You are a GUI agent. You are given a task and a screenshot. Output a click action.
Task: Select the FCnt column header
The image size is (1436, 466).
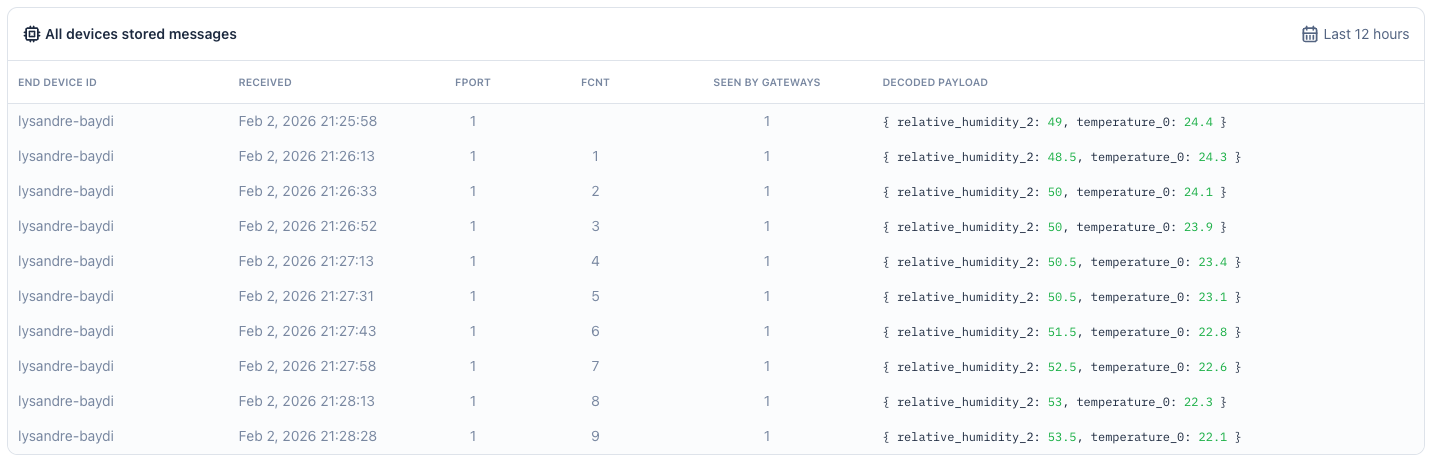click(x=595, y=82)
